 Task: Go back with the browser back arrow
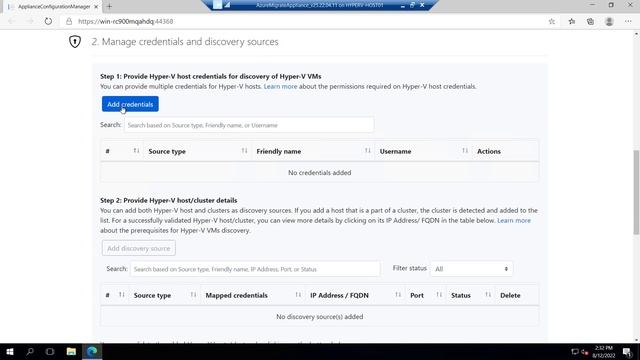point(11,21)
